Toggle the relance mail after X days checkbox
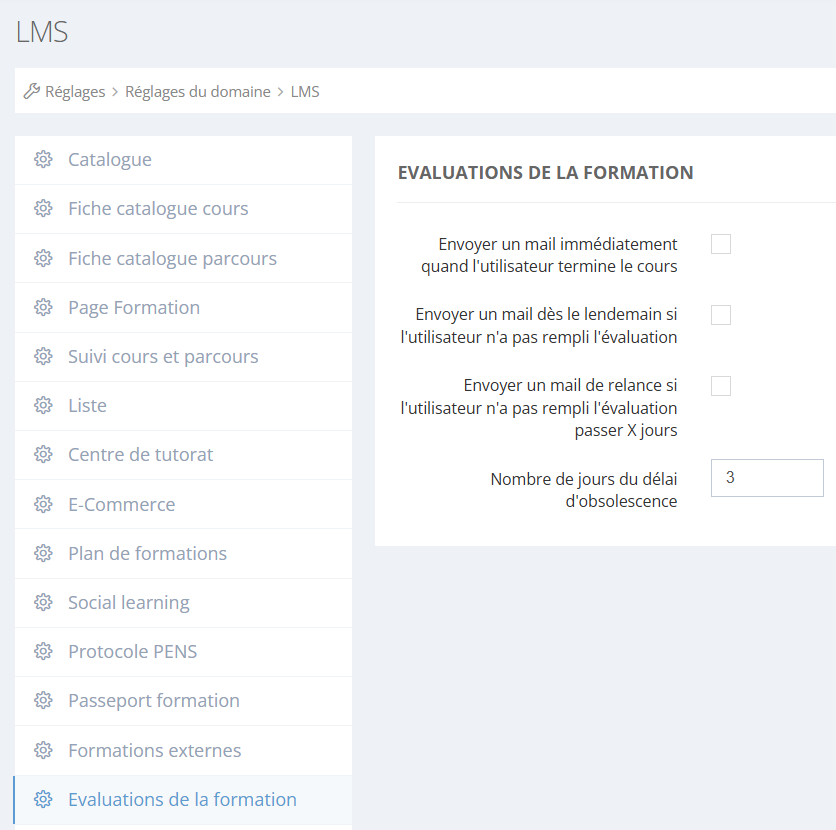Image resolution: width=836 pixels, height=830 pixels. pyautogui.click(x=721, y=386)
